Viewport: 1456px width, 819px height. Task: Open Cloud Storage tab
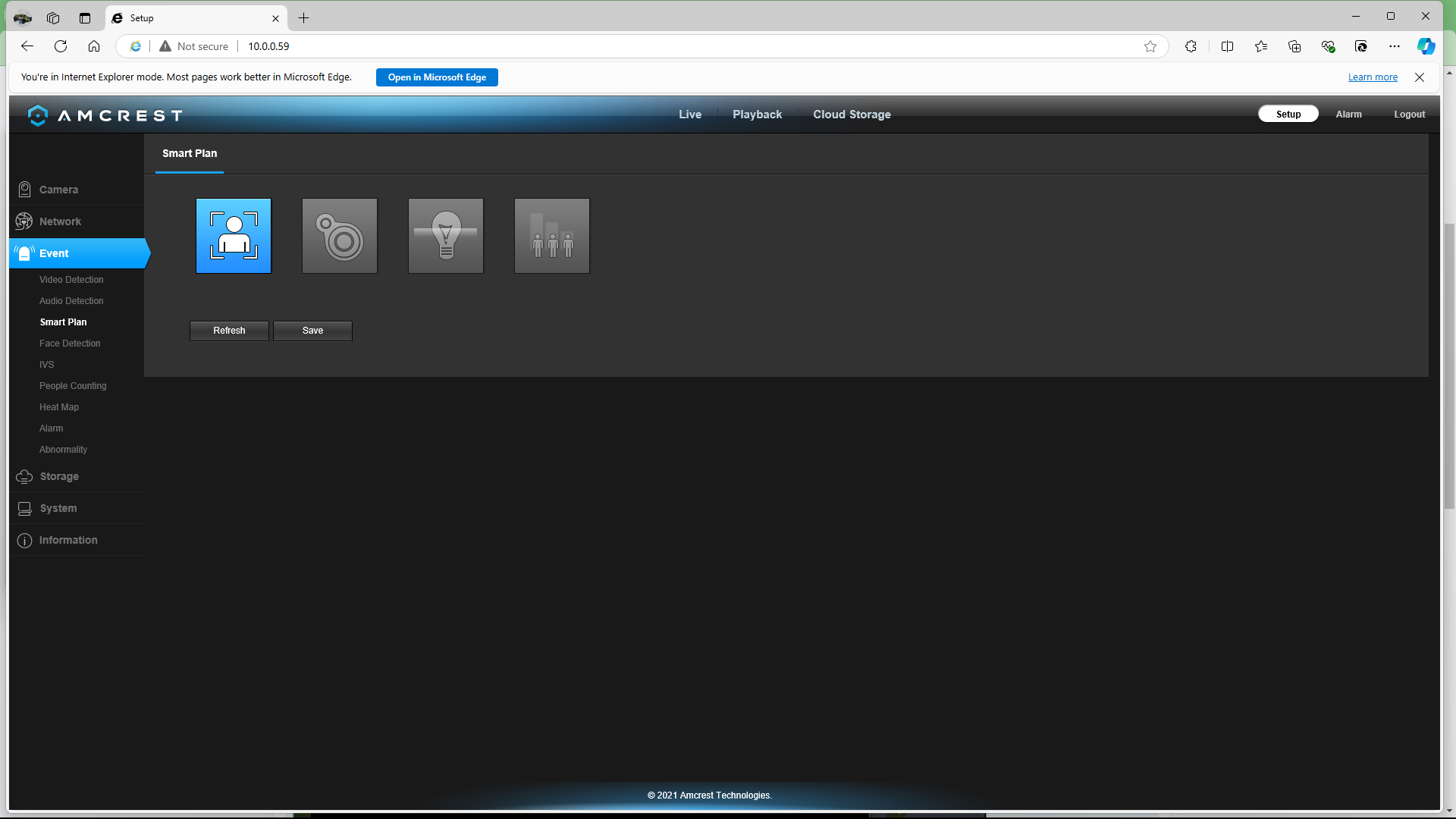[852, 115]
